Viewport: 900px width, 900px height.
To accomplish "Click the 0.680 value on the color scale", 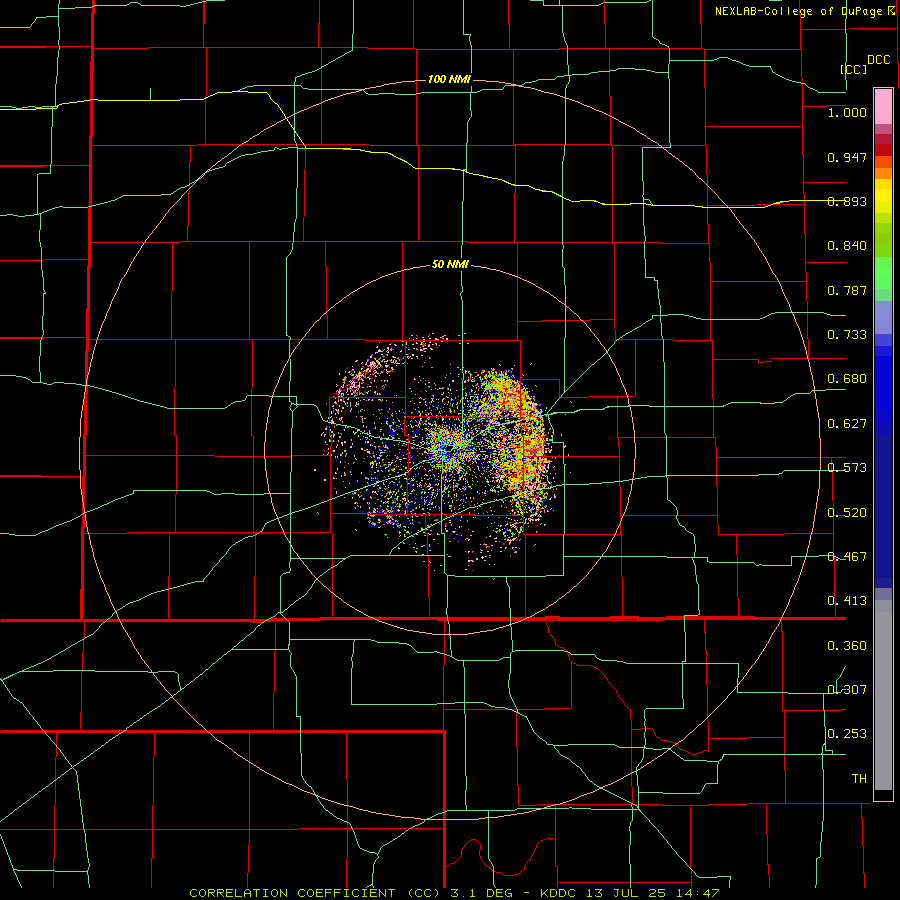I will tap(847, 379).
